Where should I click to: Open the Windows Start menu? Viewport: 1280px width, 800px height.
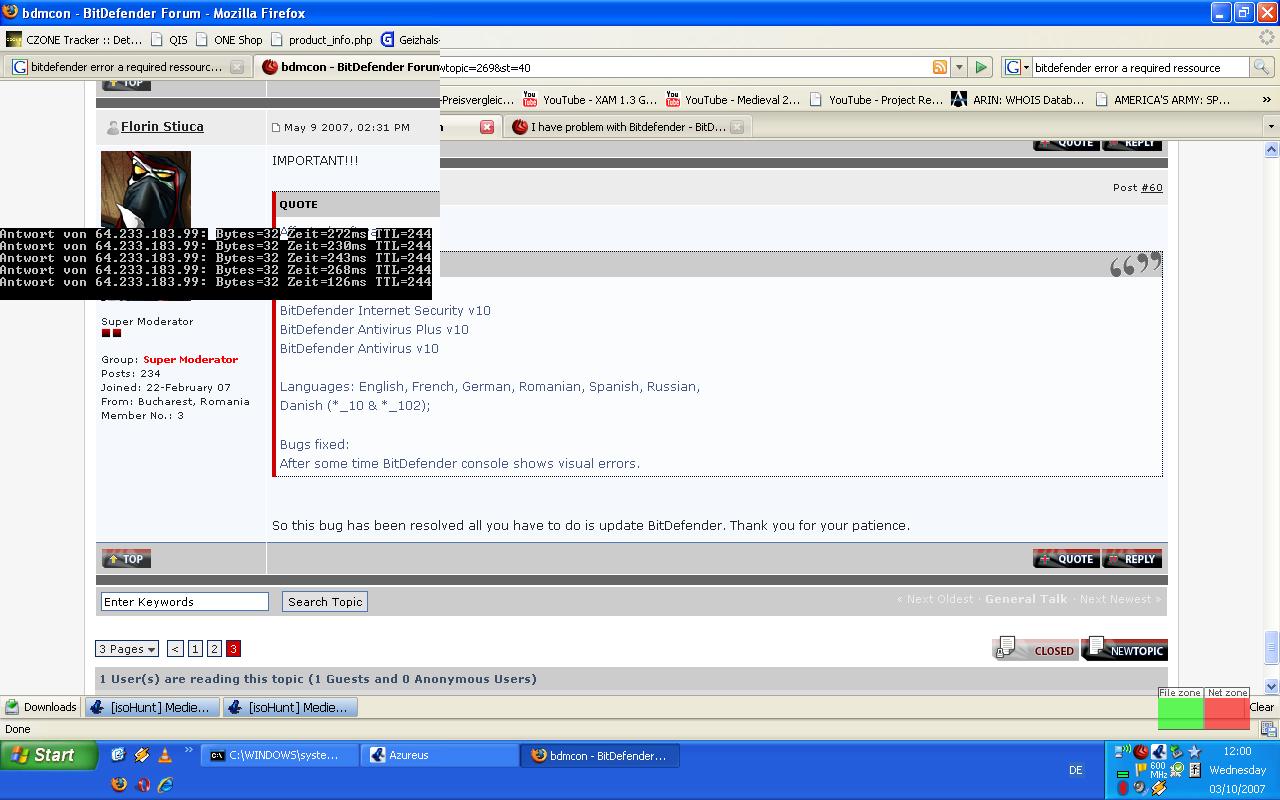pos(49,755)
